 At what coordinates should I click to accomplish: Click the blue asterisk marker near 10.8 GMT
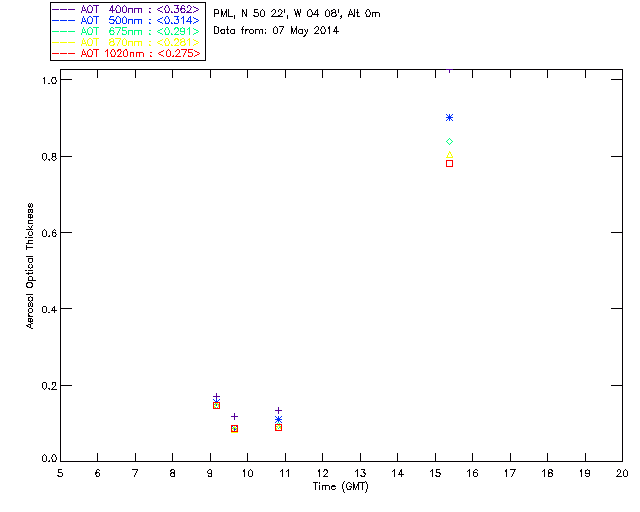[278, 419]
